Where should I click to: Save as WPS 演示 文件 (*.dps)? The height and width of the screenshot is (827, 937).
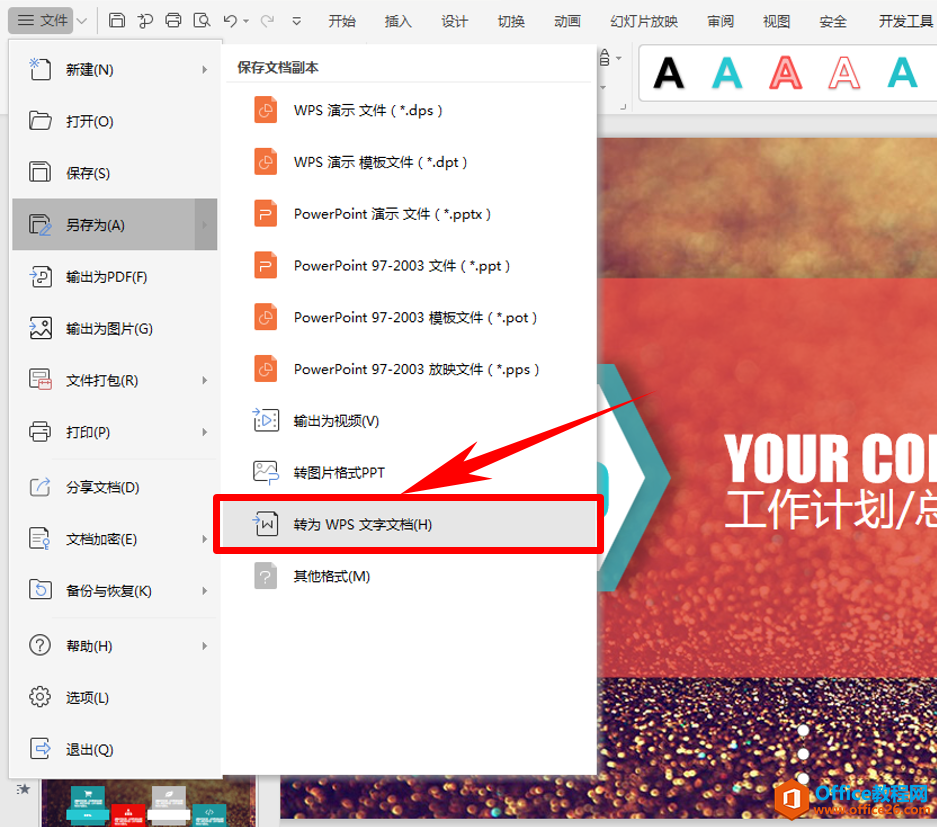click(409, 111)
